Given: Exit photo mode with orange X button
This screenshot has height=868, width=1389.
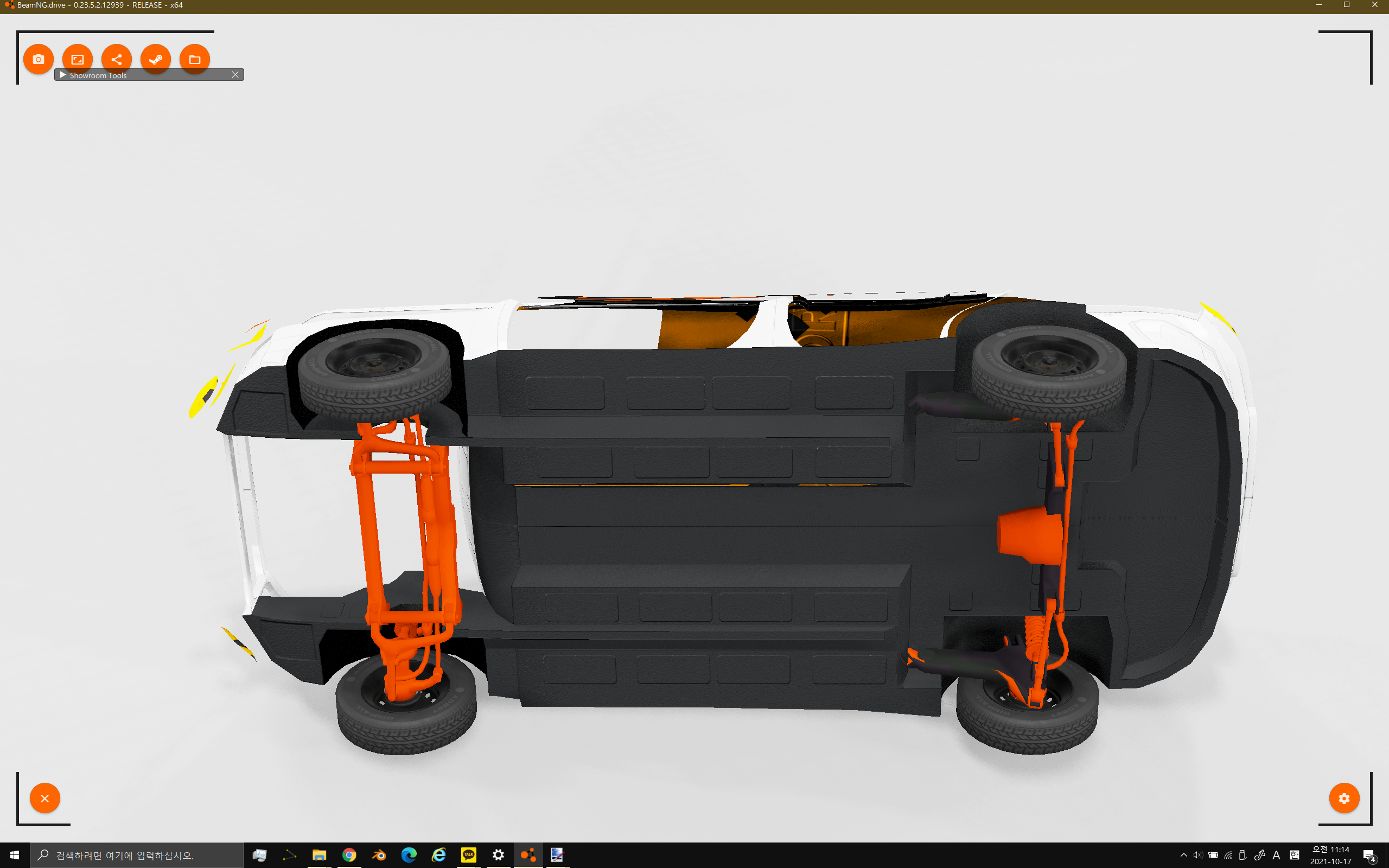Looking at the screenshot, I should tap(45, 798).
